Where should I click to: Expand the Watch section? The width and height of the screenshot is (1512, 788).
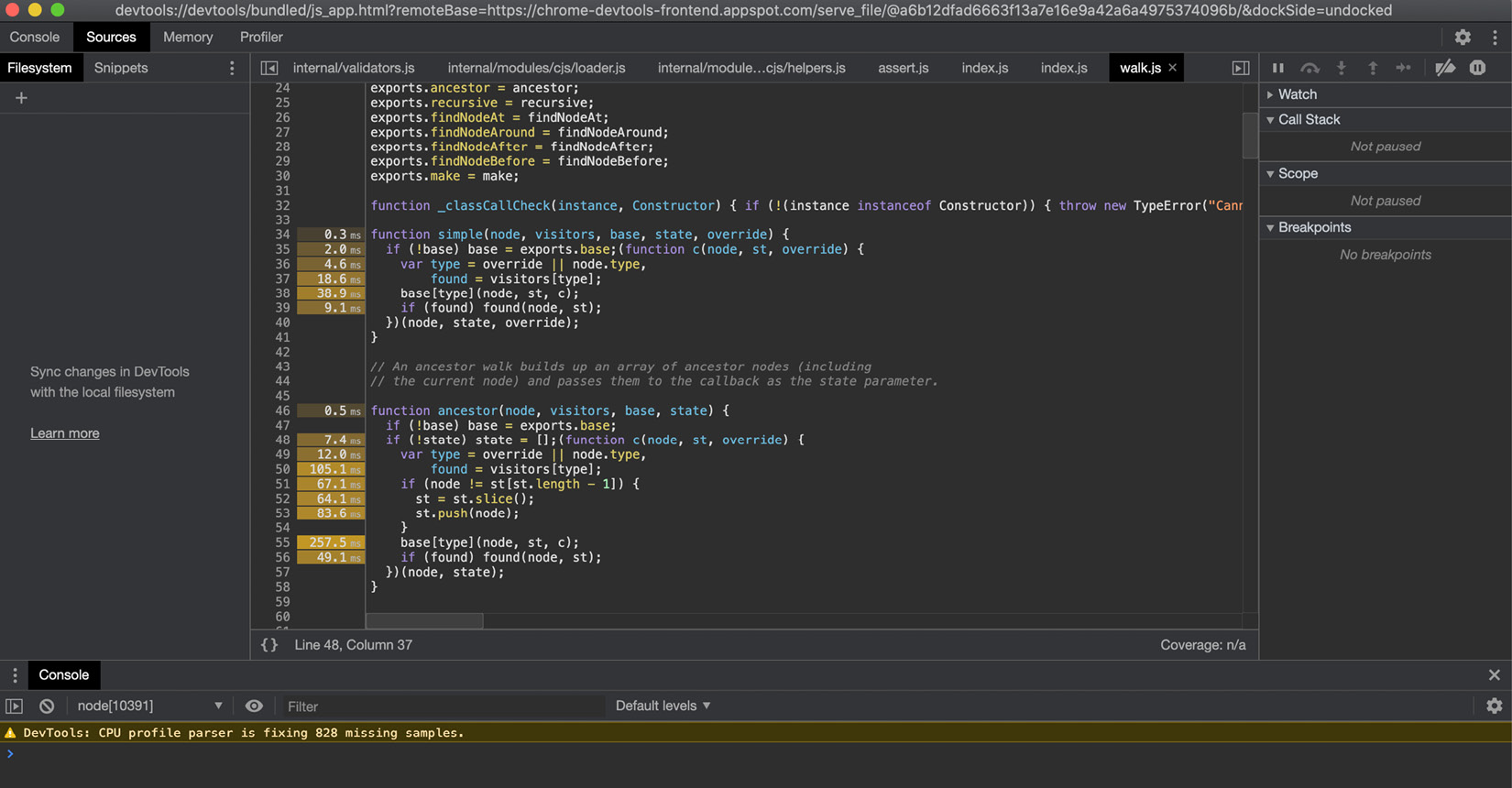(1386, 94)
